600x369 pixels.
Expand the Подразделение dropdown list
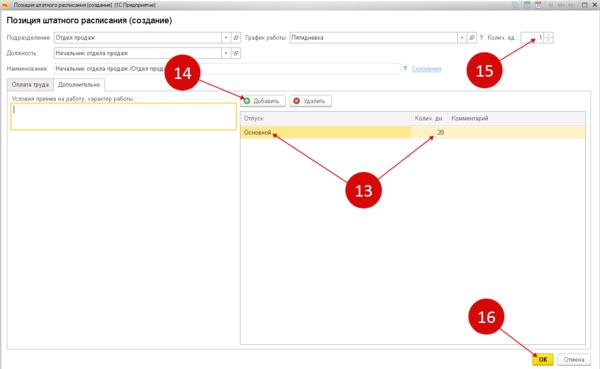[226, 38]
